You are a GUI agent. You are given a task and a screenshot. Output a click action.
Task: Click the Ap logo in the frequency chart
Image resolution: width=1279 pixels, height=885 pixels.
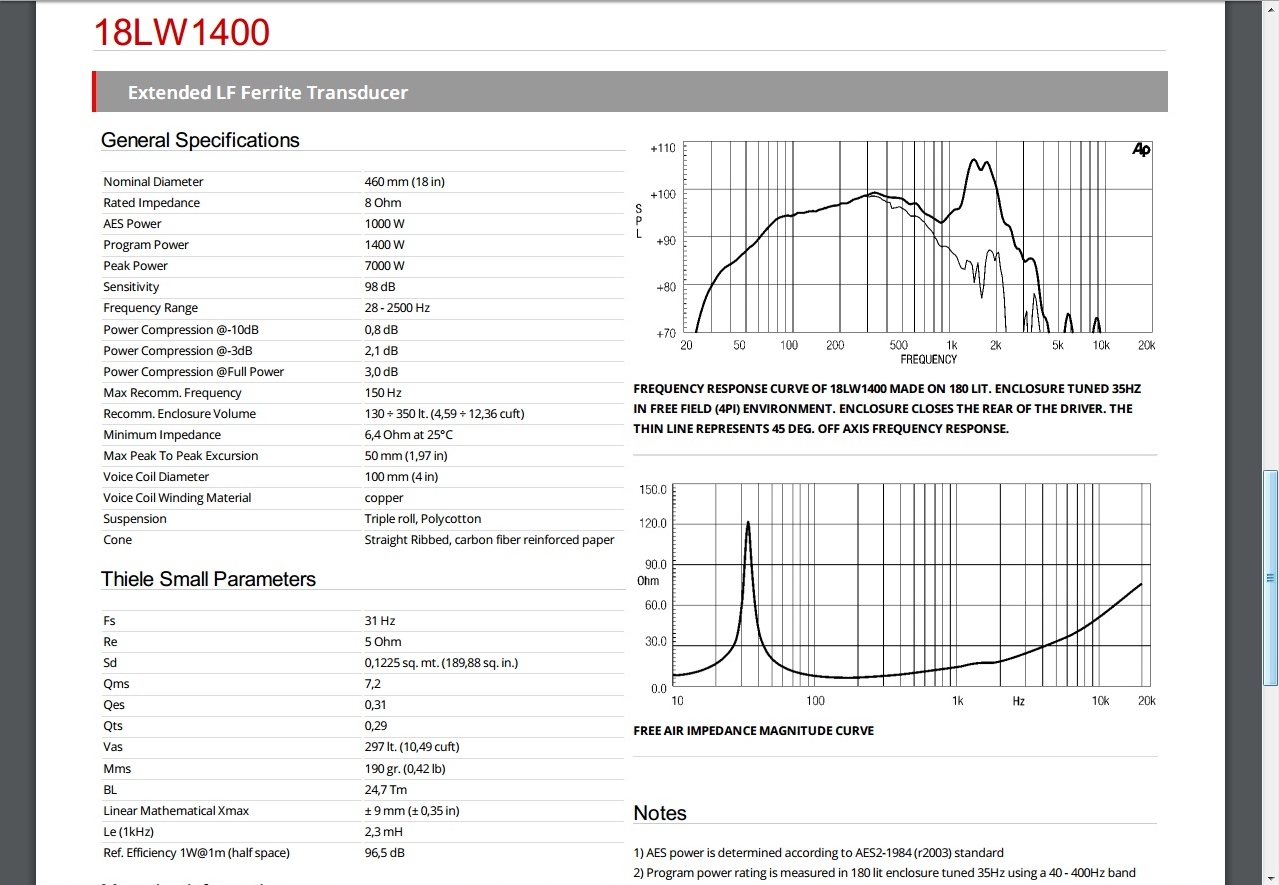[1141, 149]
